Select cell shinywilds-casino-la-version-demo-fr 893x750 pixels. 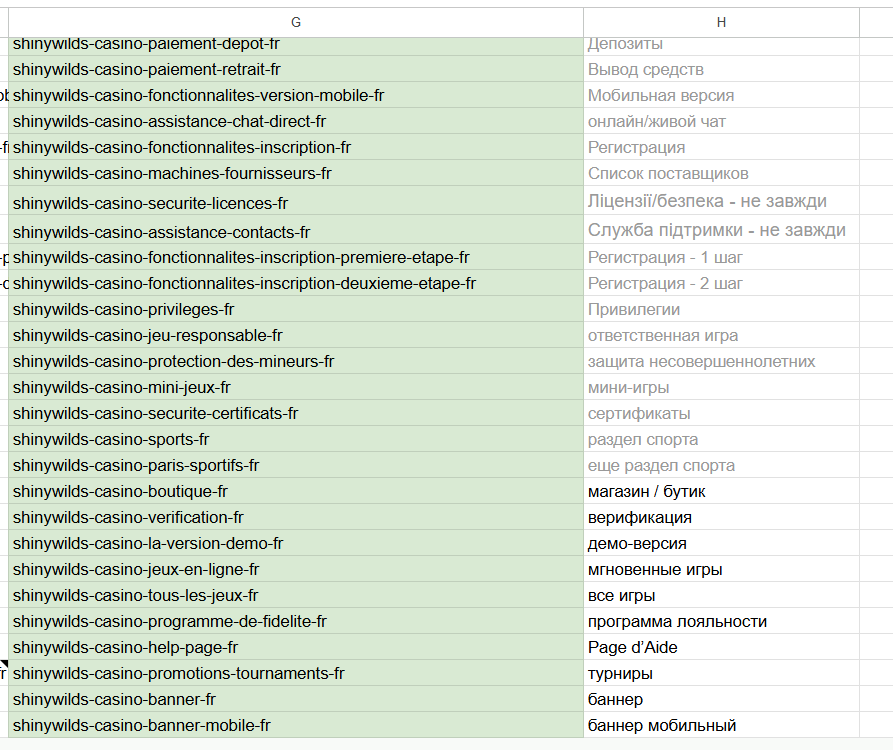coord(296,543)
